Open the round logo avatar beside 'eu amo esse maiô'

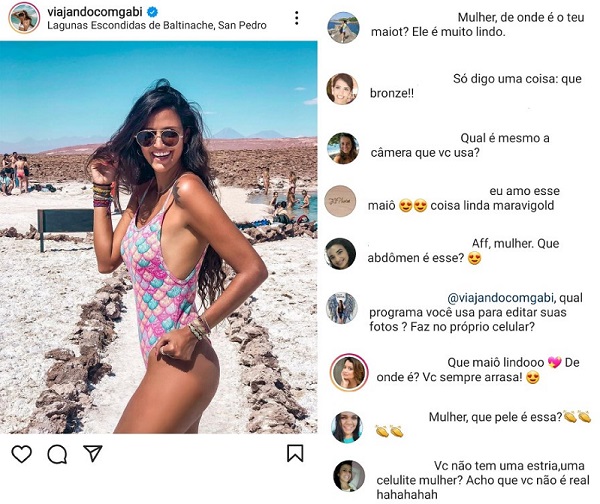[343, 200]
